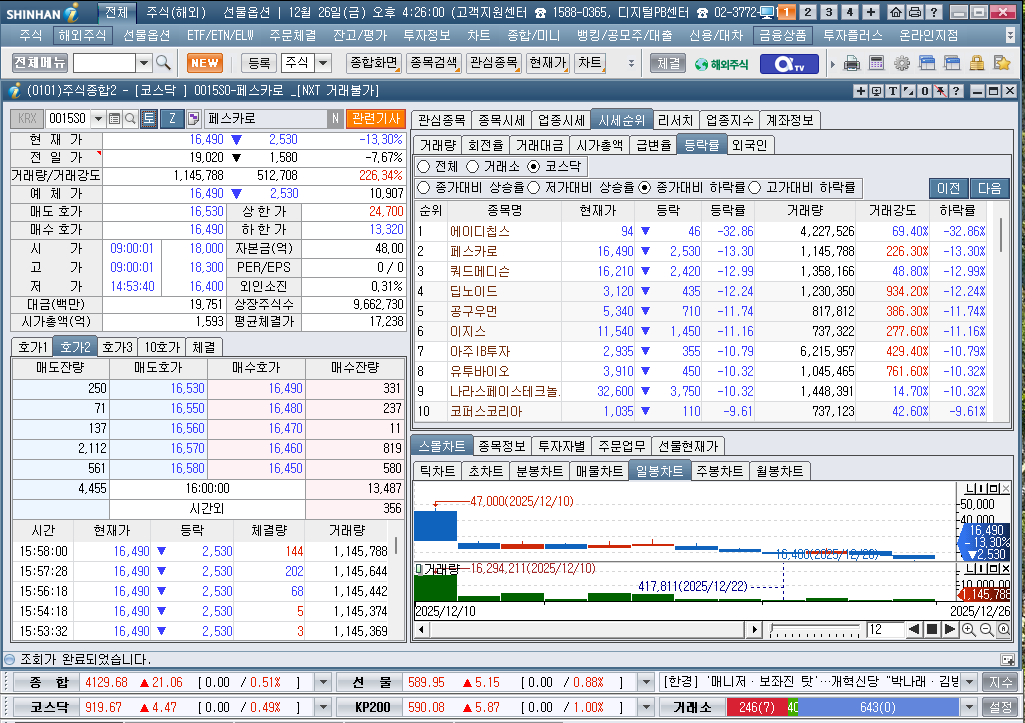
Task: Click the home icon in the title bar
Action: tap(896, 12)
